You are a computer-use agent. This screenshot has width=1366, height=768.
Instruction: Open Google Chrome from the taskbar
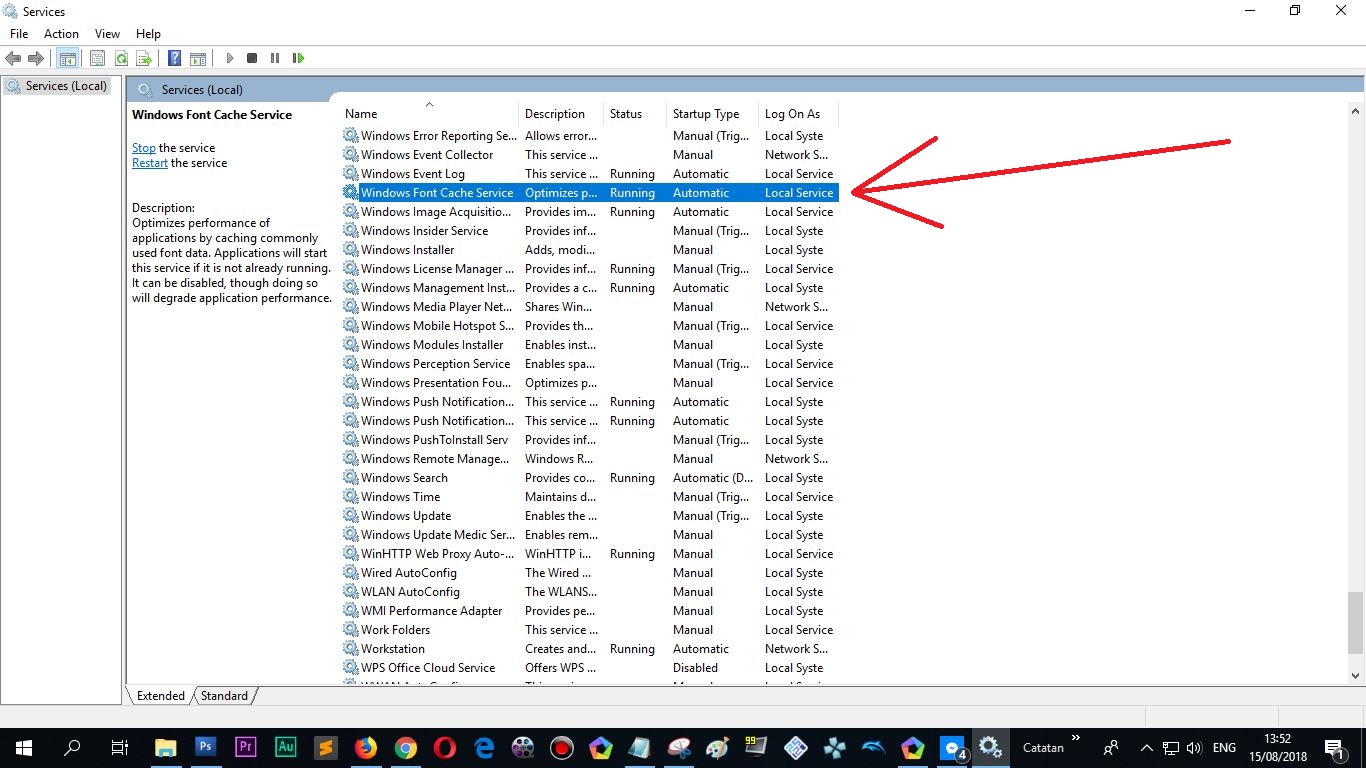[405, 747]
